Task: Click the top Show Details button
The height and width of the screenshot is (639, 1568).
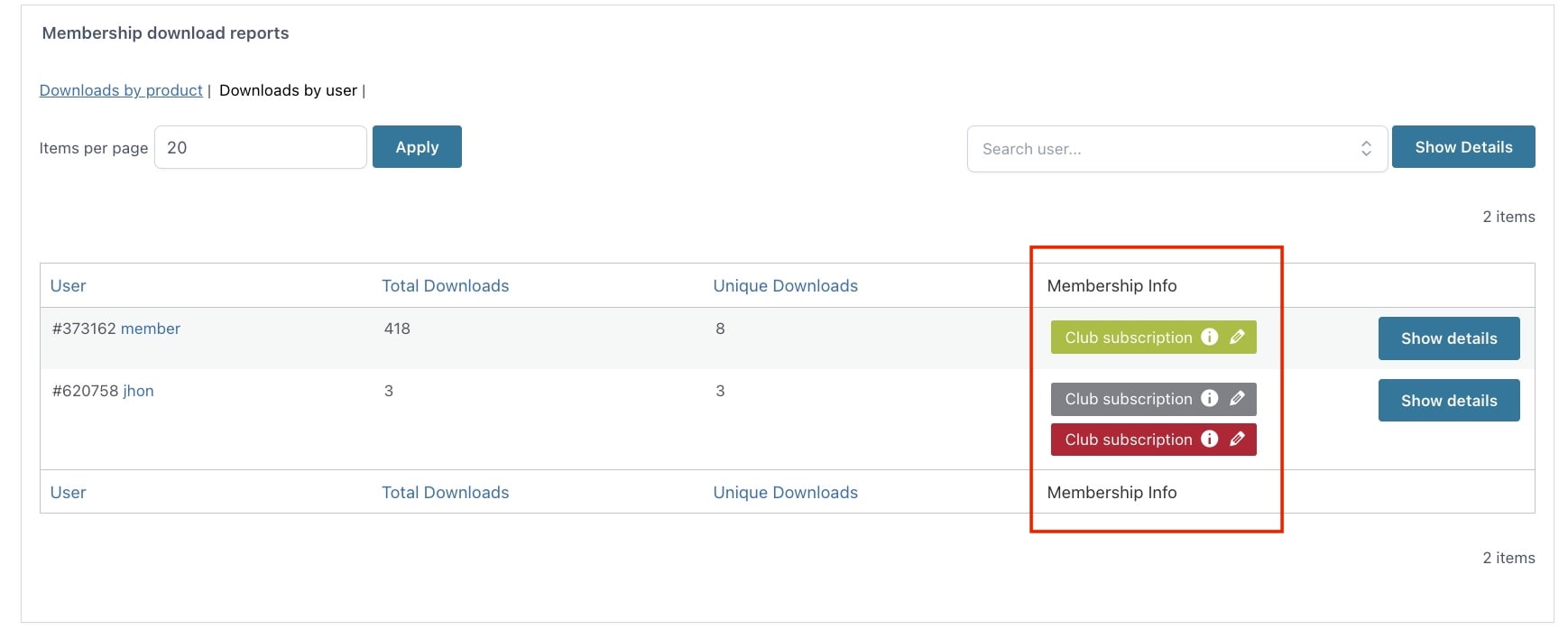Action: pyautogui.click(x=1463, y=147)
